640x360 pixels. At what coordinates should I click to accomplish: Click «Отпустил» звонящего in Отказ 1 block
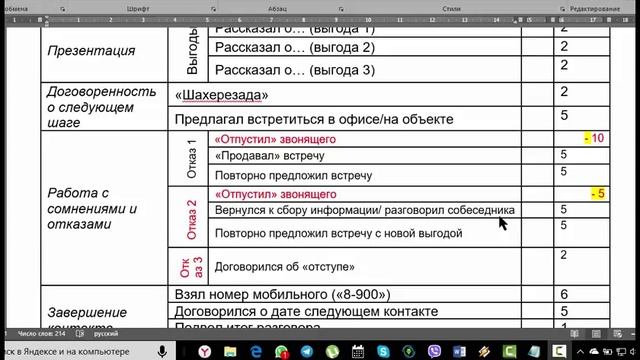click(x=275, y=139)
